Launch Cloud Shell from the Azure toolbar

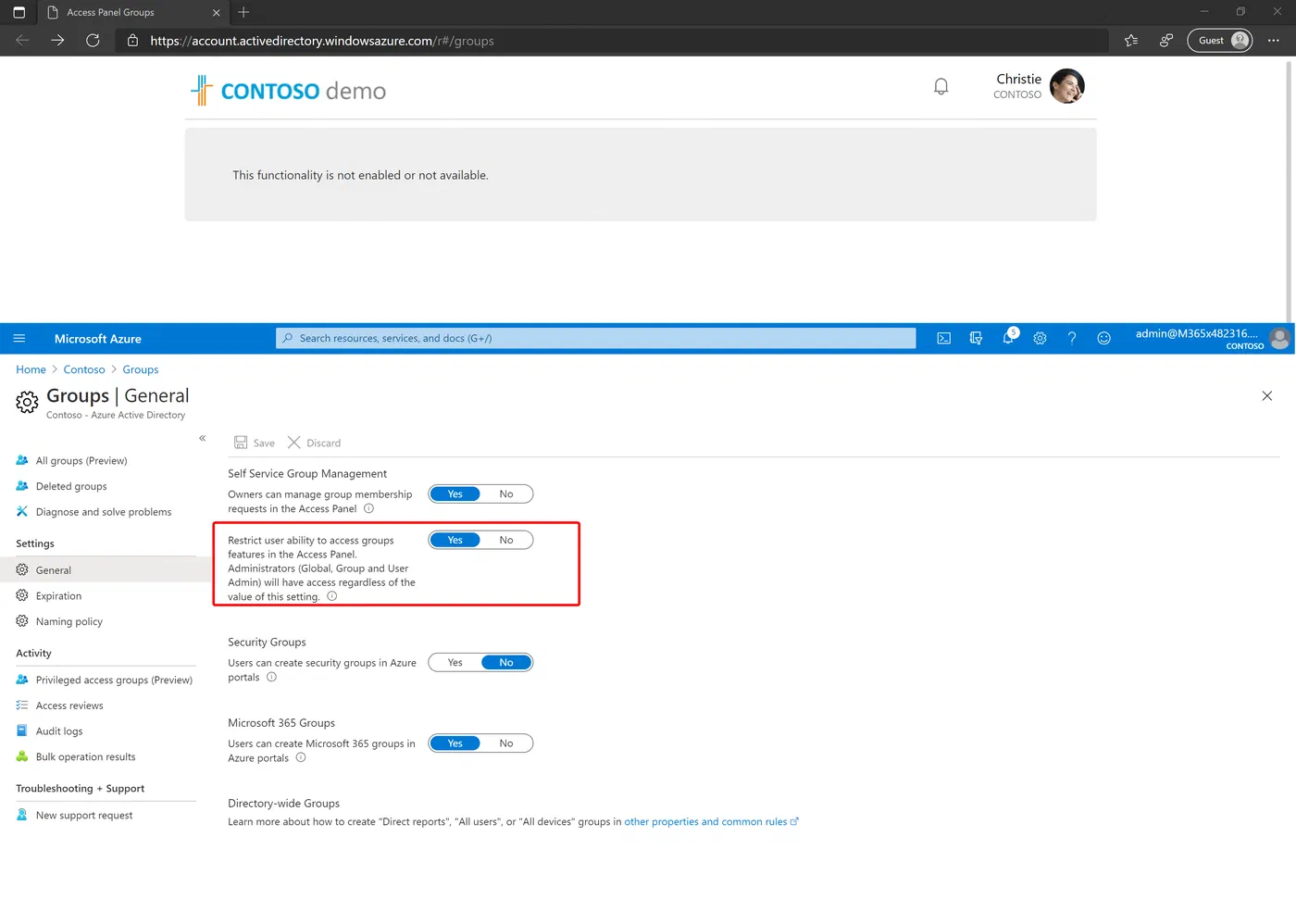coord(943,339)
